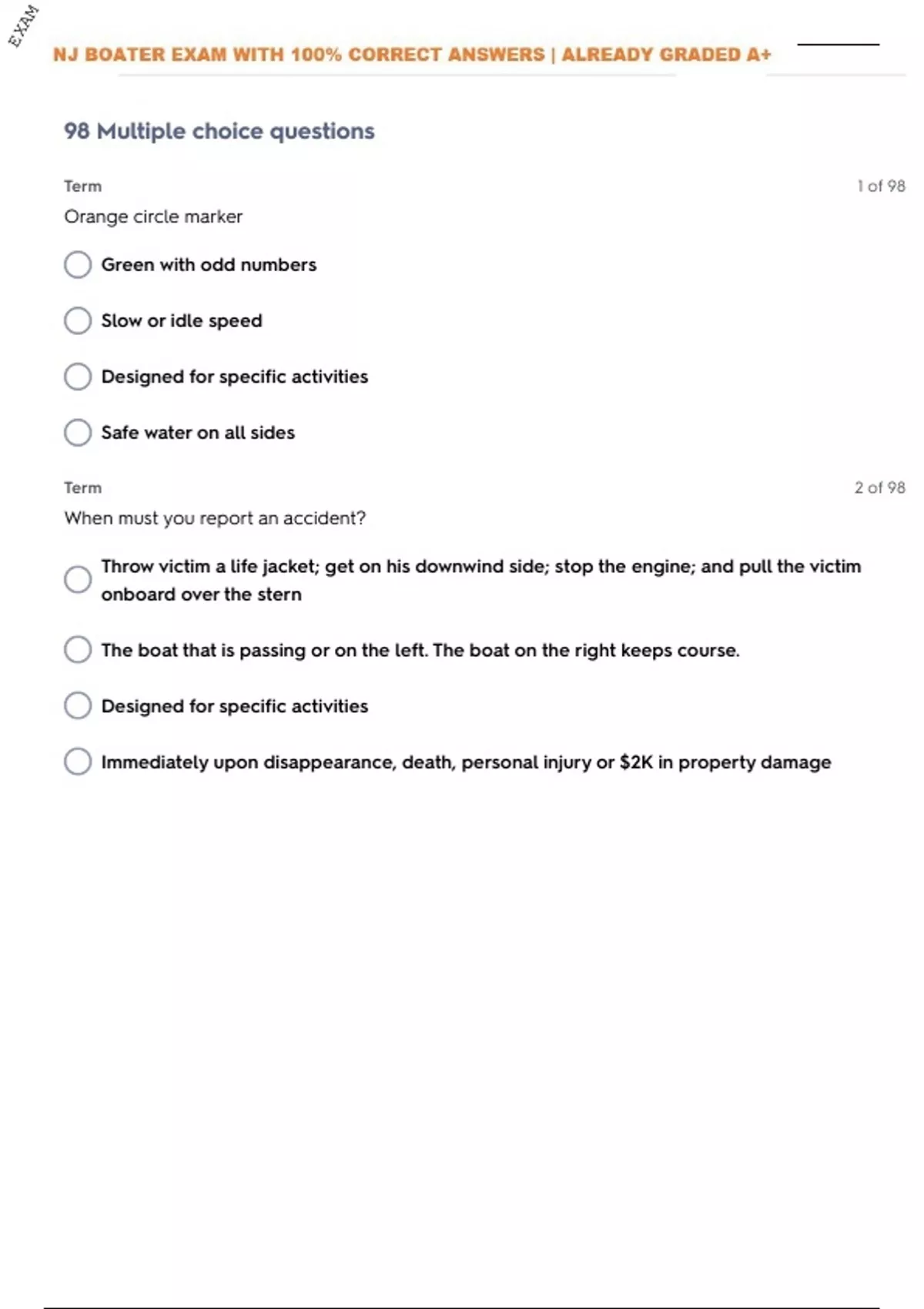Viewport: 924px width, 1309px height.
Task: Click the horizontal rule at page bottom
Action: coord(462,1307)
